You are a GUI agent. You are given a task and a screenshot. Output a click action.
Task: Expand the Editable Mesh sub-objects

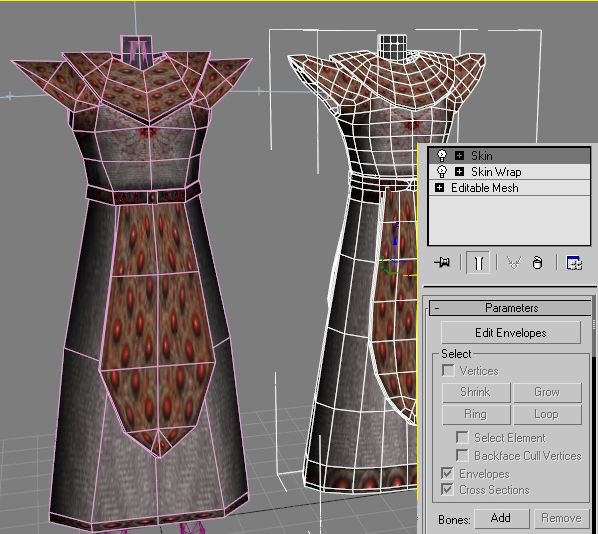pyautogui.click(x=439, y=188)
